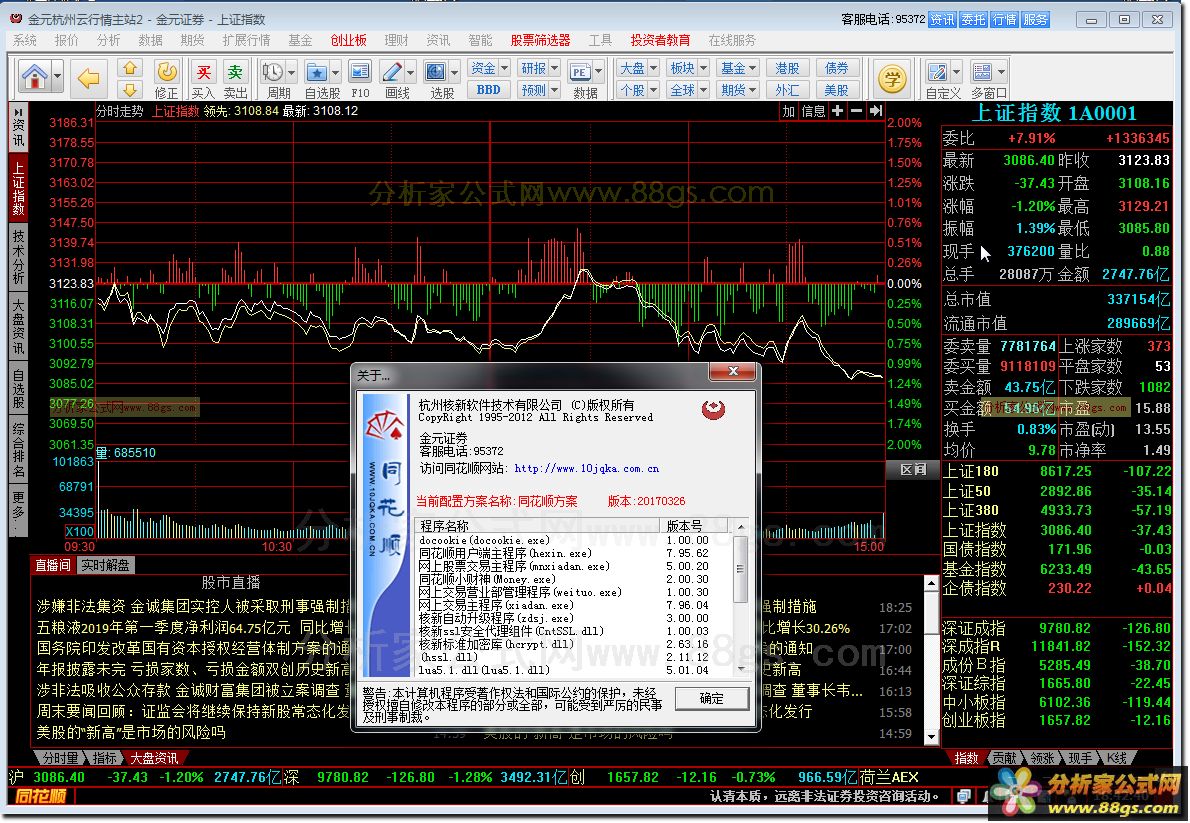Open the green 卖出 sell icon
The image size is (1190, 823).
click(235, 79)
